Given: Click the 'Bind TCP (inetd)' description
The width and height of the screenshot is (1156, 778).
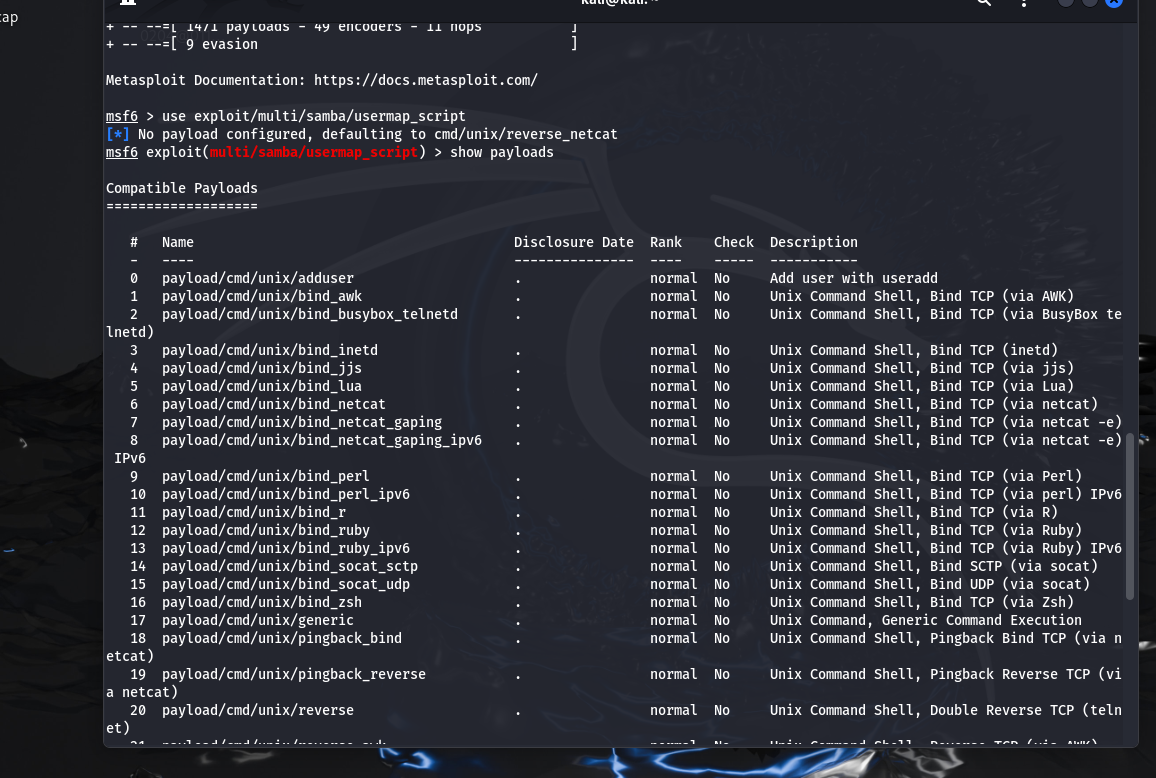Looking at the screenshot, I should click(994, 350).
